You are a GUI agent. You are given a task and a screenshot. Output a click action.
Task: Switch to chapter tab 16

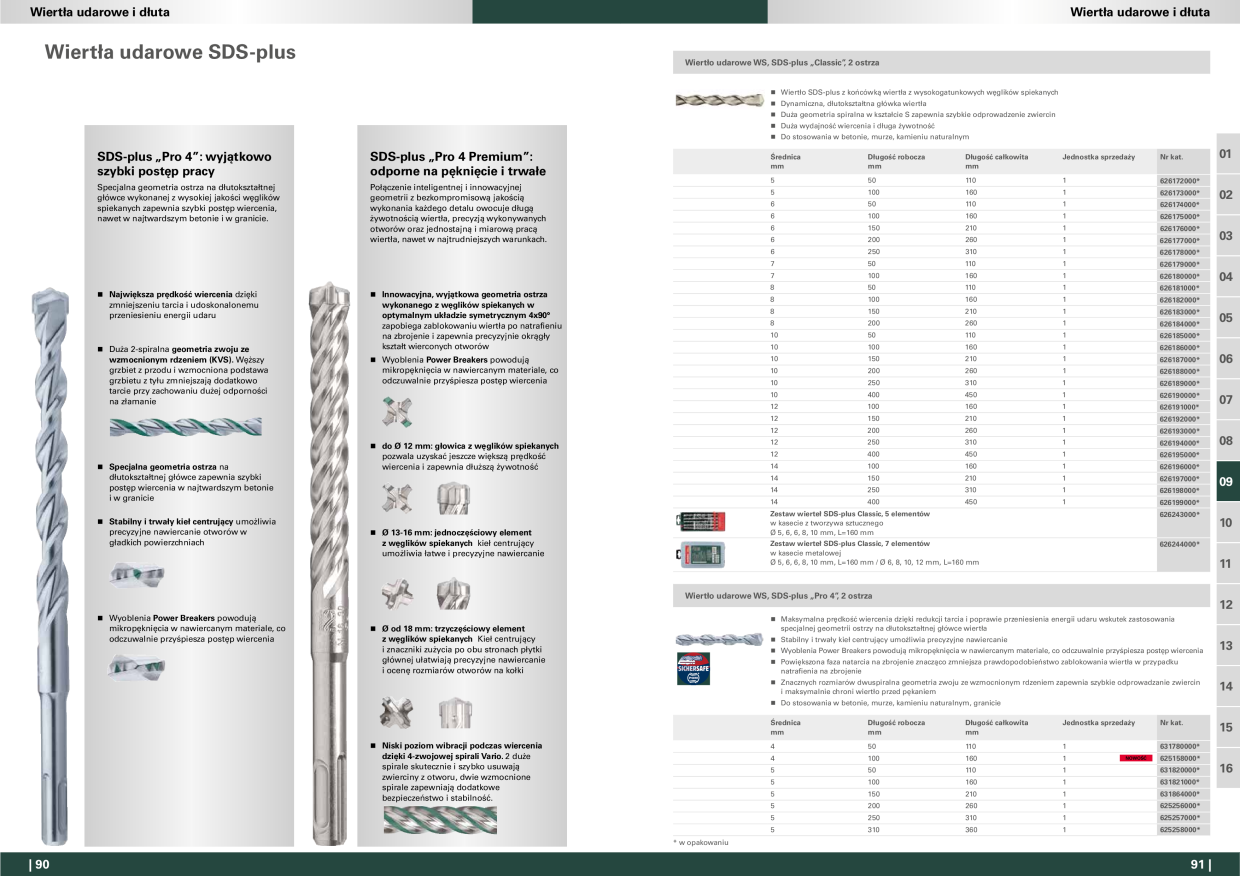tap(1227, 769)
